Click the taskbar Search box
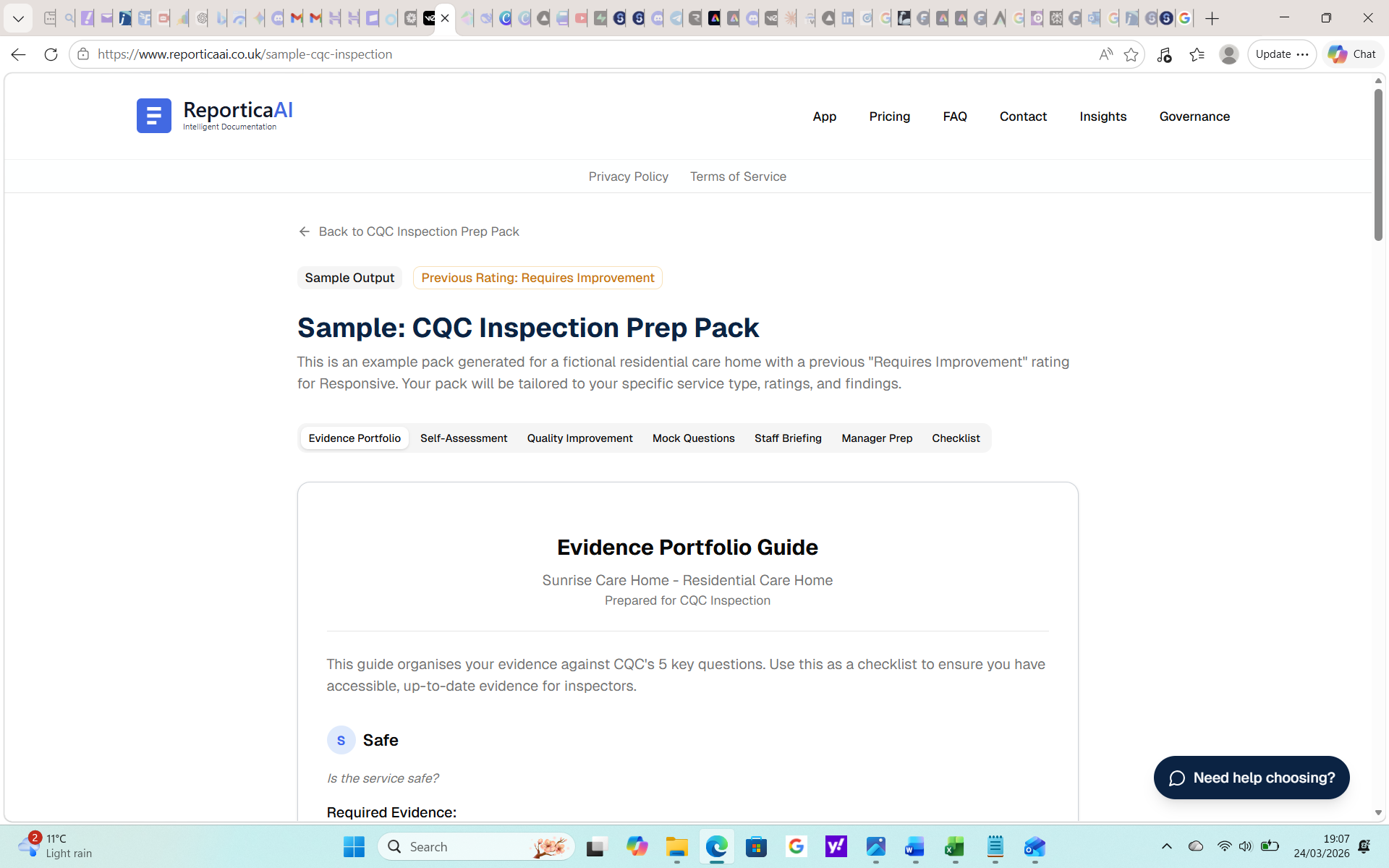 [x=476, y=846]
